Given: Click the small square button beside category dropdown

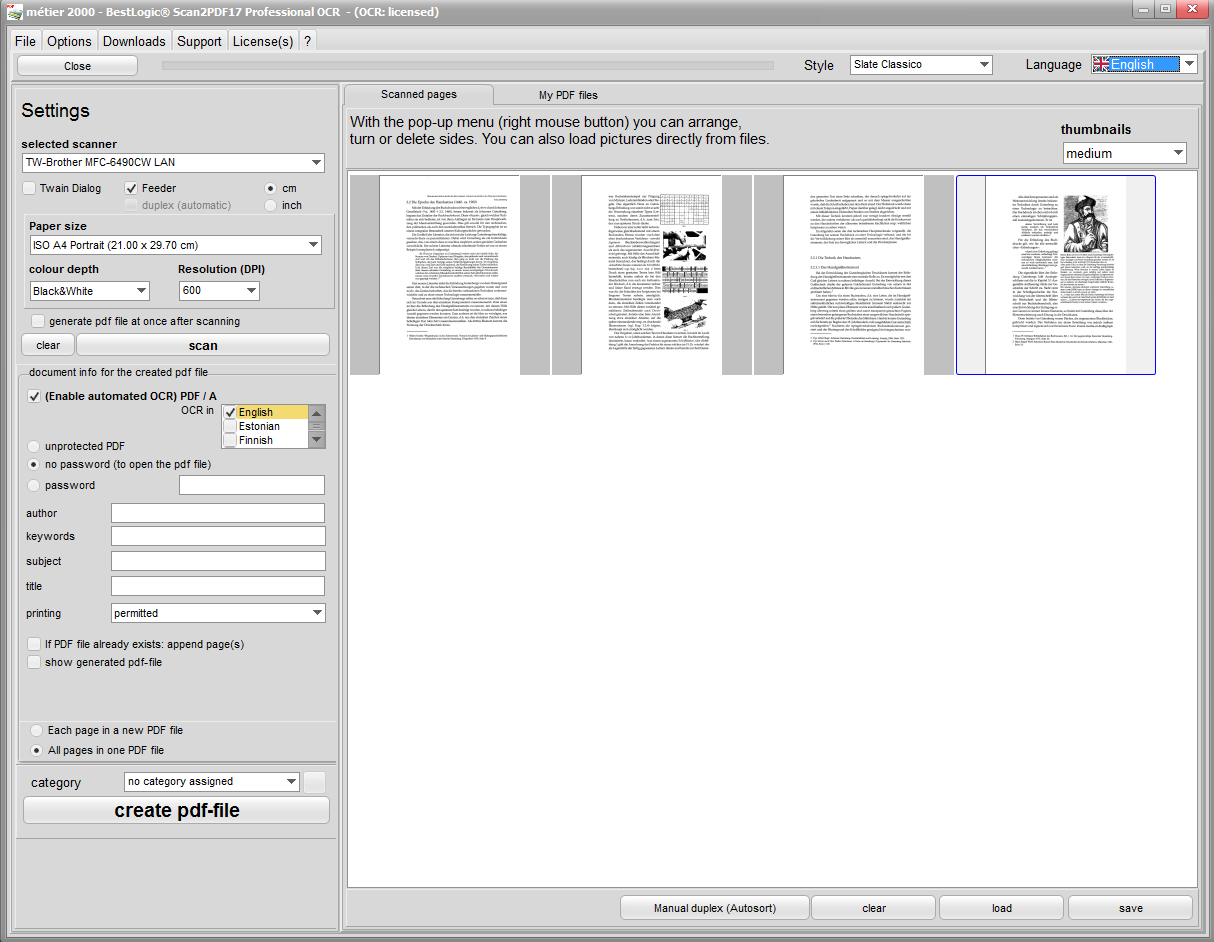Looking at the screenshot, I should [315, 782].
